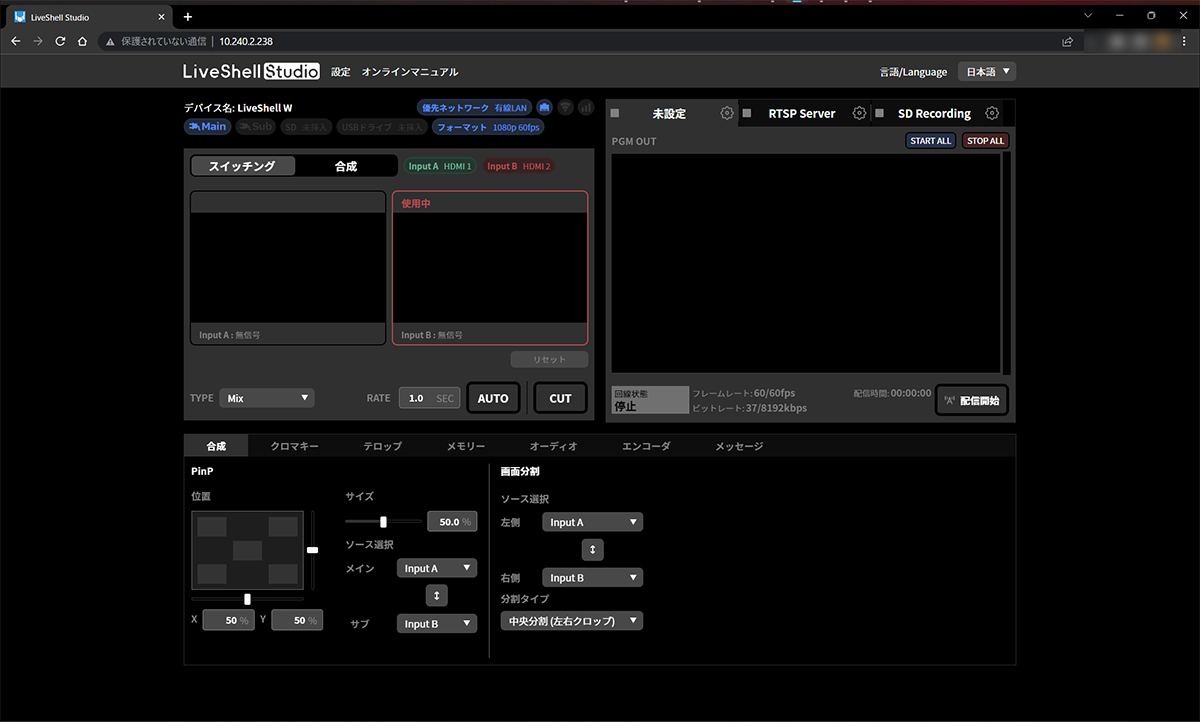Toggle the SD Recording output indicator

(879, 113)
